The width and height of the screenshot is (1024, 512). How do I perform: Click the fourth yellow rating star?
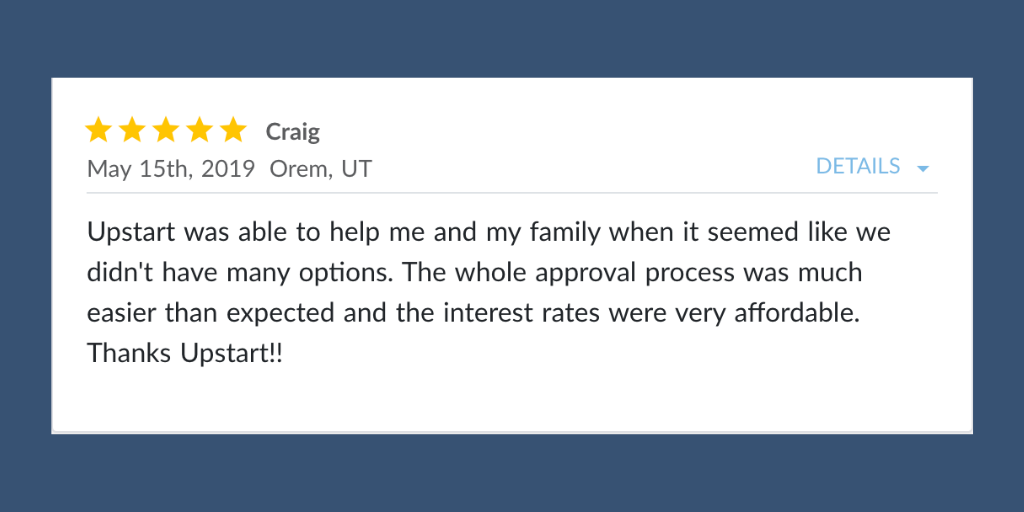199,130
